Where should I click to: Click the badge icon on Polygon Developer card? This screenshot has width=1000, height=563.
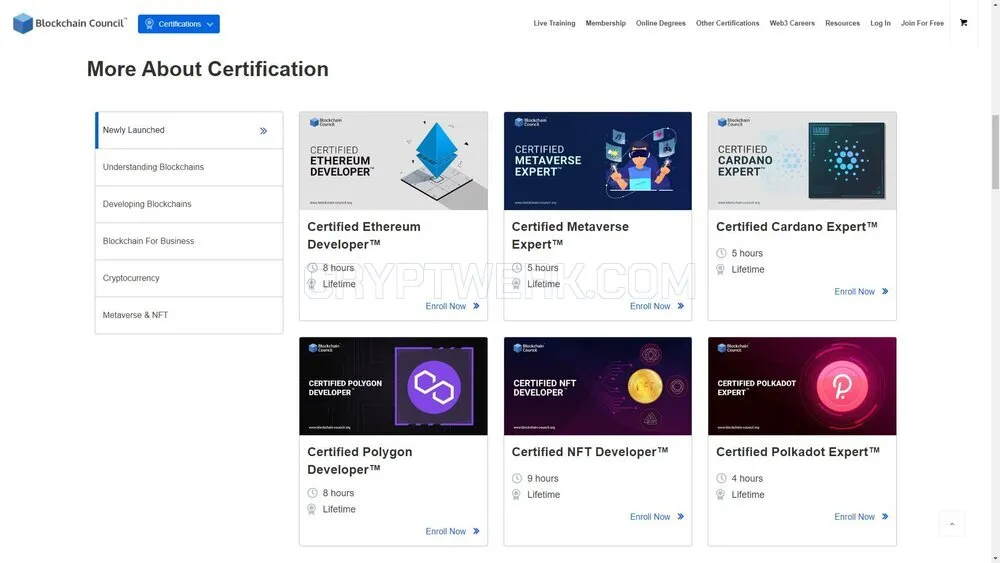click(312, 509)
